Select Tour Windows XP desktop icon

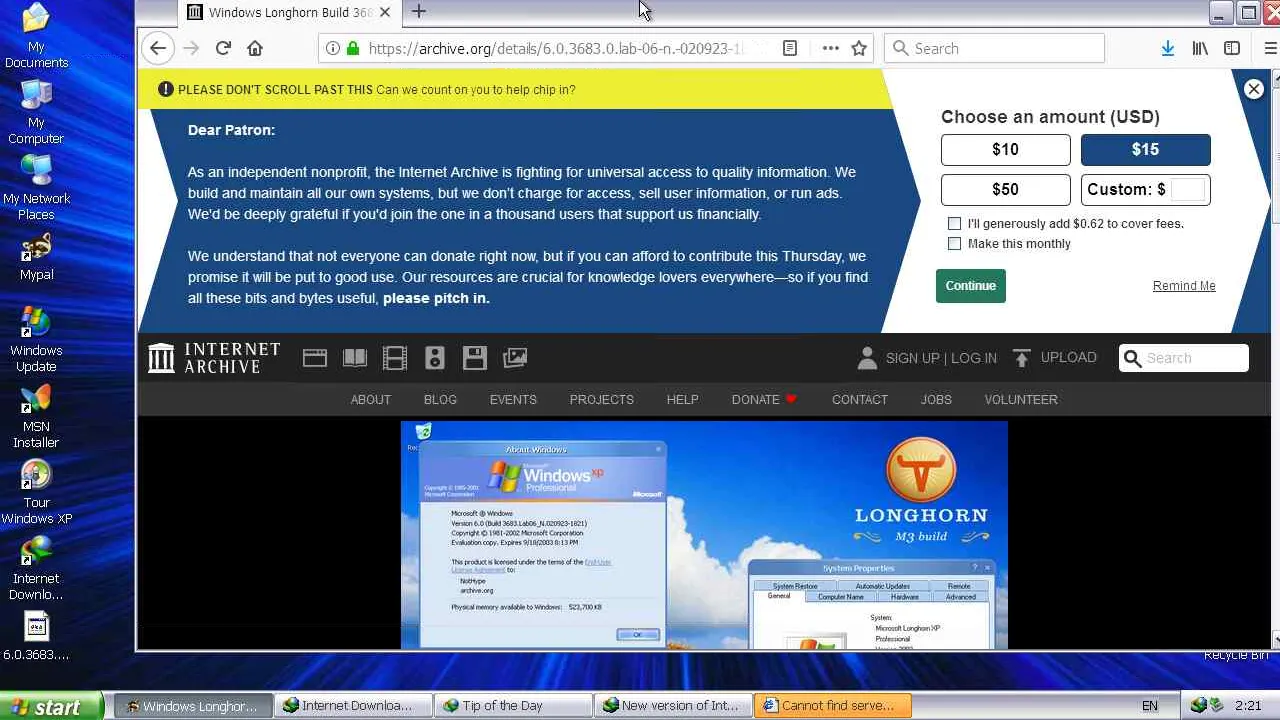(x=36, y=492)
